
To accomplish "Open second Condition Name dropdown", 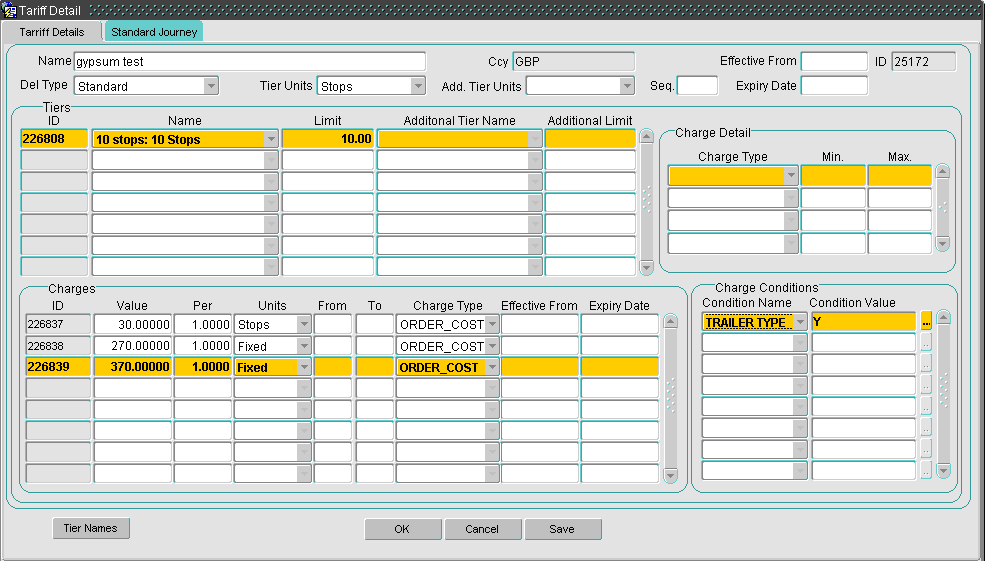I will pyautogui.click(x=800, y=343).
